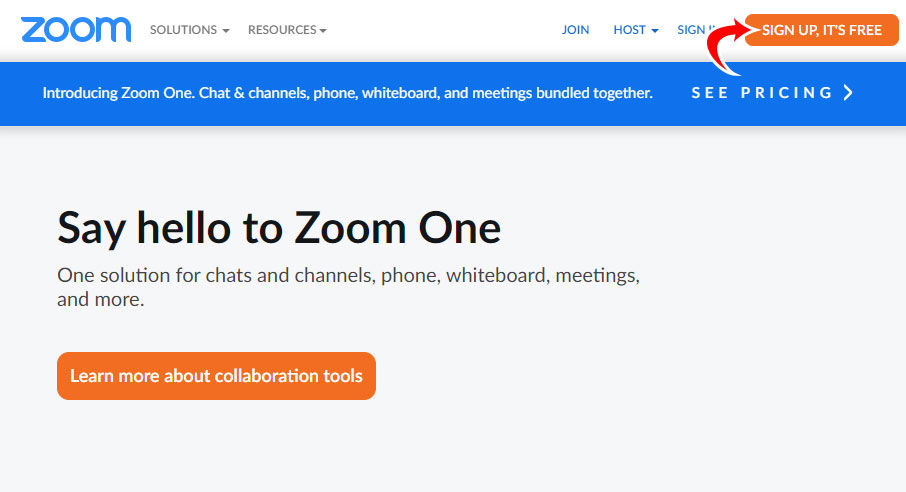Click the Say hello to Zoom One heading
Viewport: 906px width, 492px height.
pyautogui.click(x=279, y=228)
